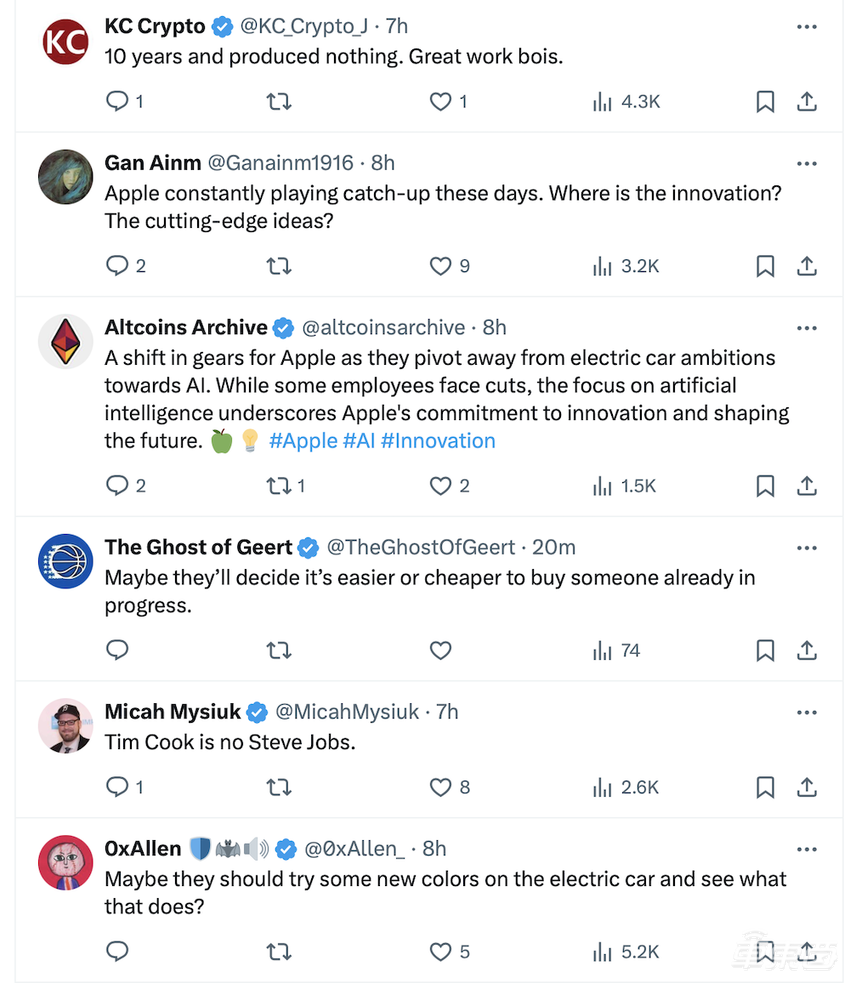
Task: Bookmark The Ghost of Geert tweet
Action: (765, 651)
